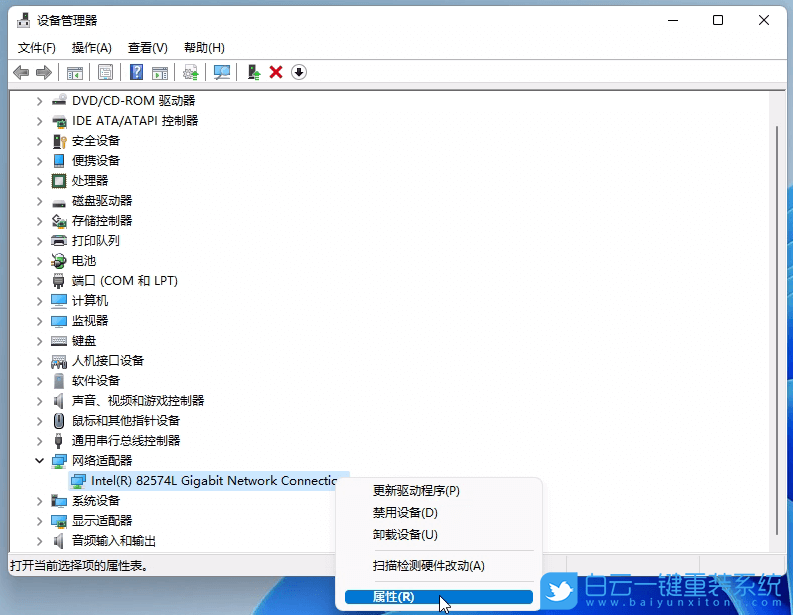Click status bar text 打开当前选择项的属性表。
Image resolution: width=793 pixels, height=615 pixels.
coord(79,565)
